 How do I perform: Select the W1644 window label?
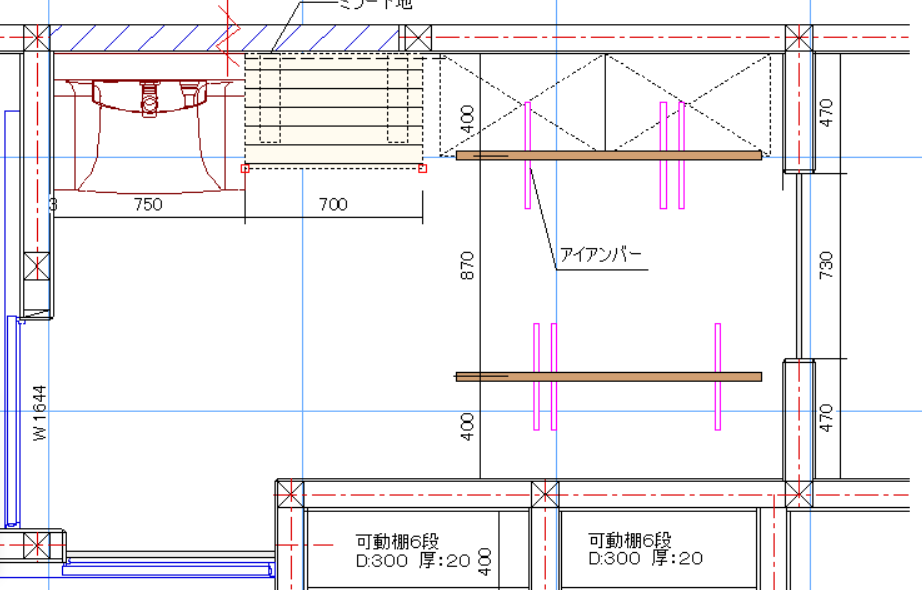click(x=40, y=414)
